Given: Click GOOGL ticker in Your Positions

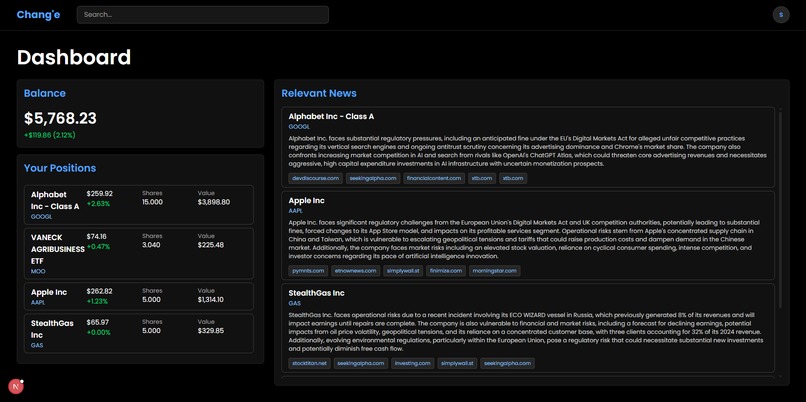Looking at the screenshot, I should pyautogui.click(x=41, y=217).
